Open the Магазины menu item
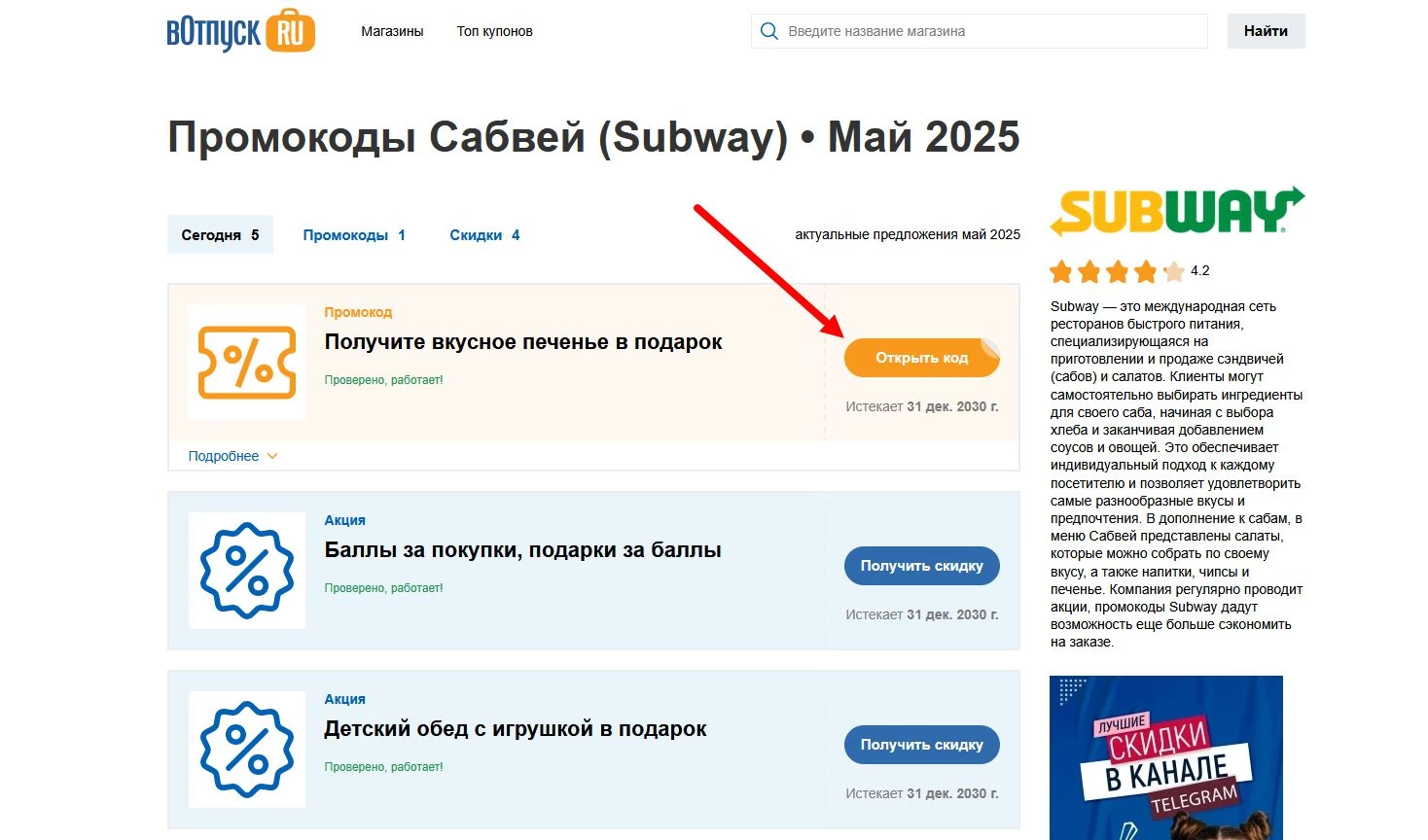The width and height of the screenshot is (1428, 840). (x=392, y=30)
